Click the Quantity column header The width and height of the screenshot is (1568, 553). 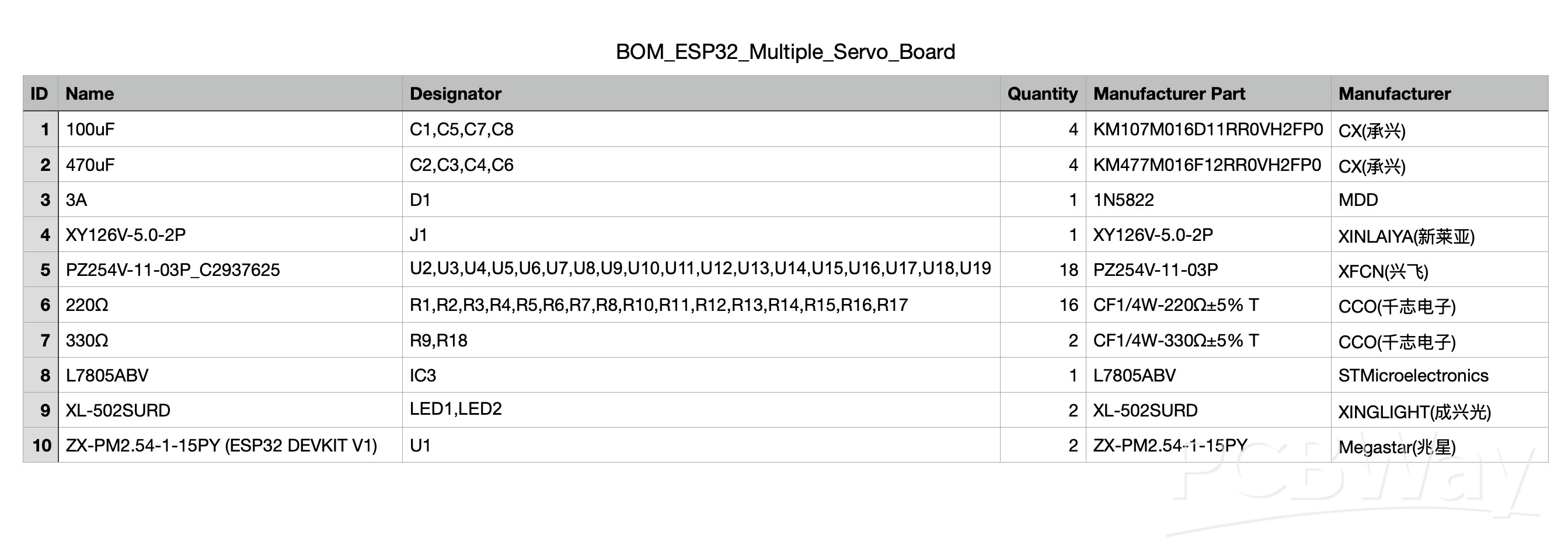click(x=1042, y=94)
